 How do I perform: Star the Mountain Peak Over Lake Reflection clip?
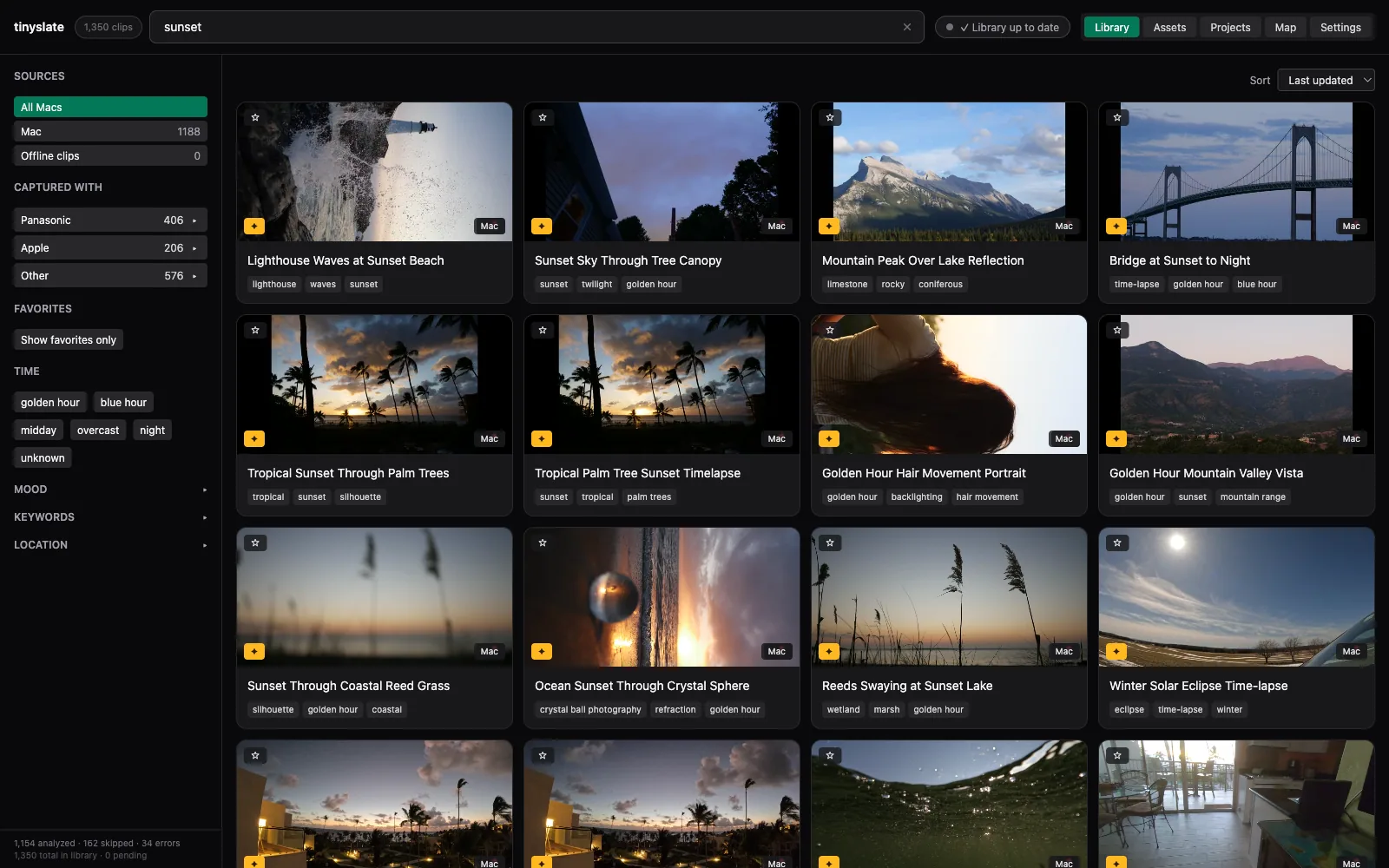[830, 117]
